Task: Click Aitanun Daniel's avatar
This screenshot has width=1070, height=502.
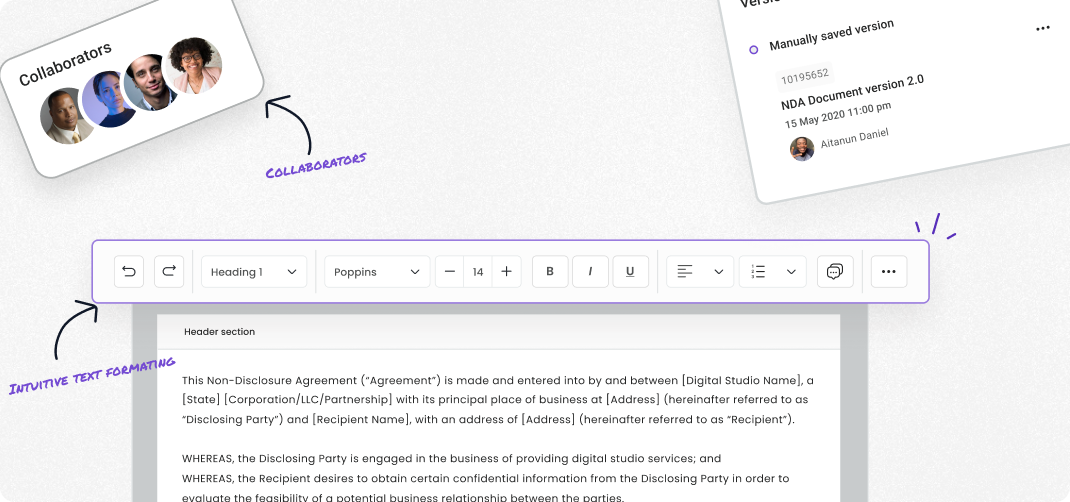Action: 802,149
